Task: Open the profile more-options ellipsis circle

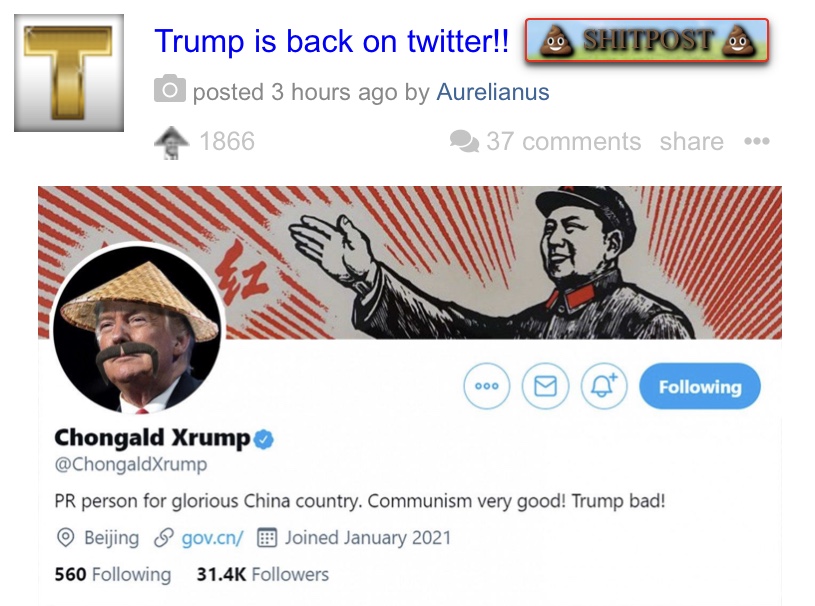Action: coord(487,386)
